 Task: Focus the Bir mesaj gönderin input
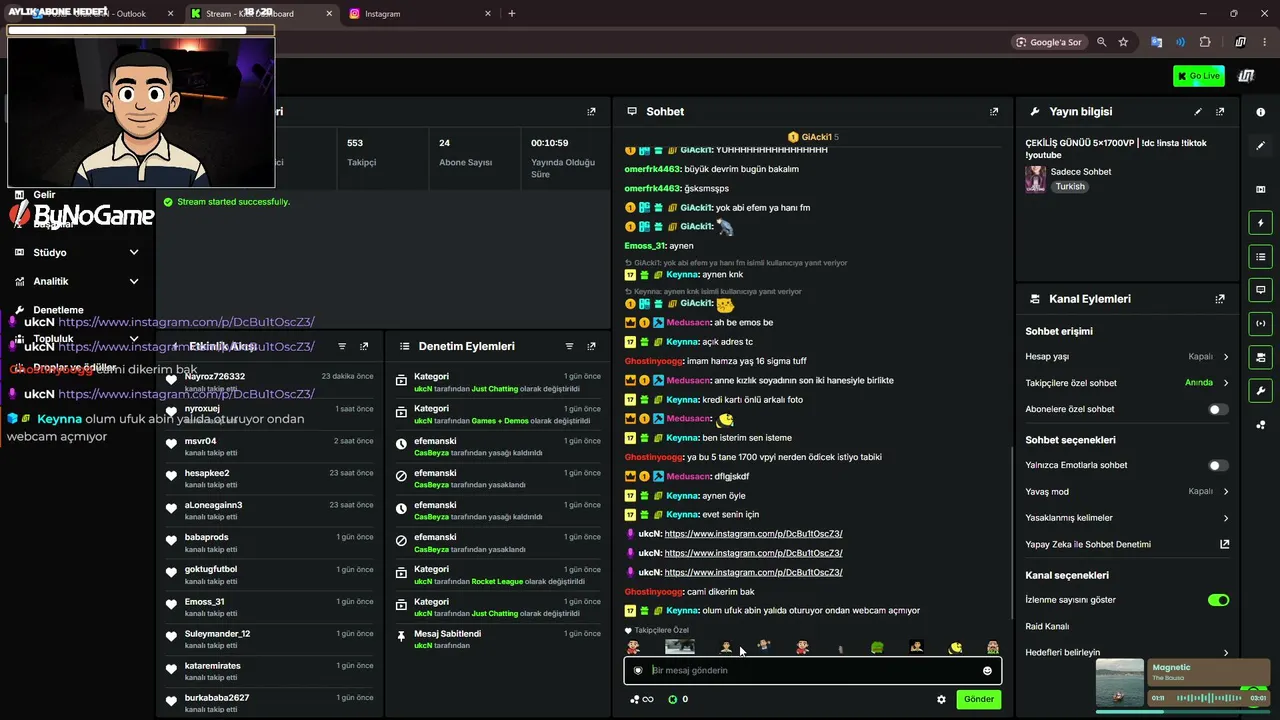(810, 671)
